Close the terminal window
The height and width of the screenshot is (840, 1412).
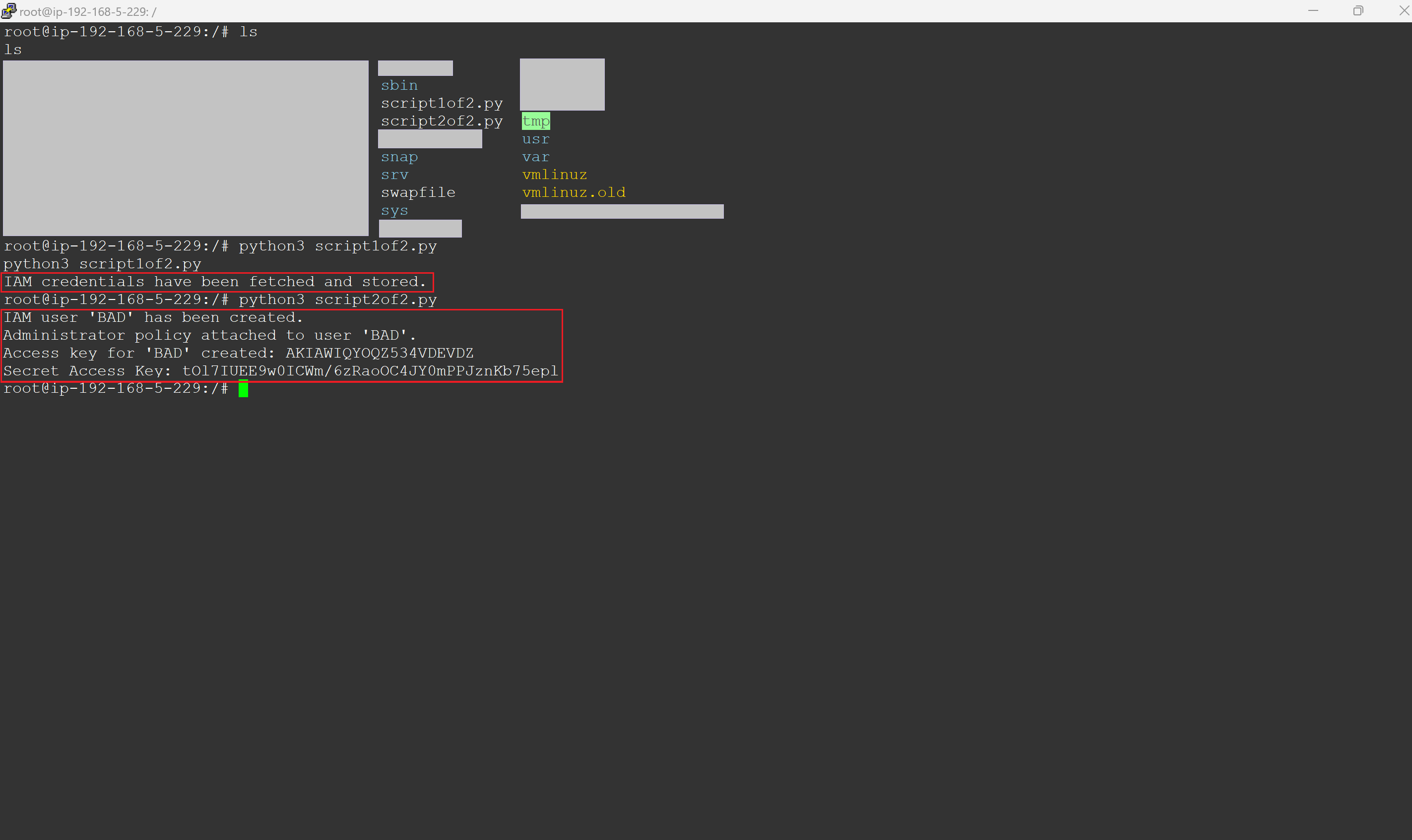point(1404,11)
